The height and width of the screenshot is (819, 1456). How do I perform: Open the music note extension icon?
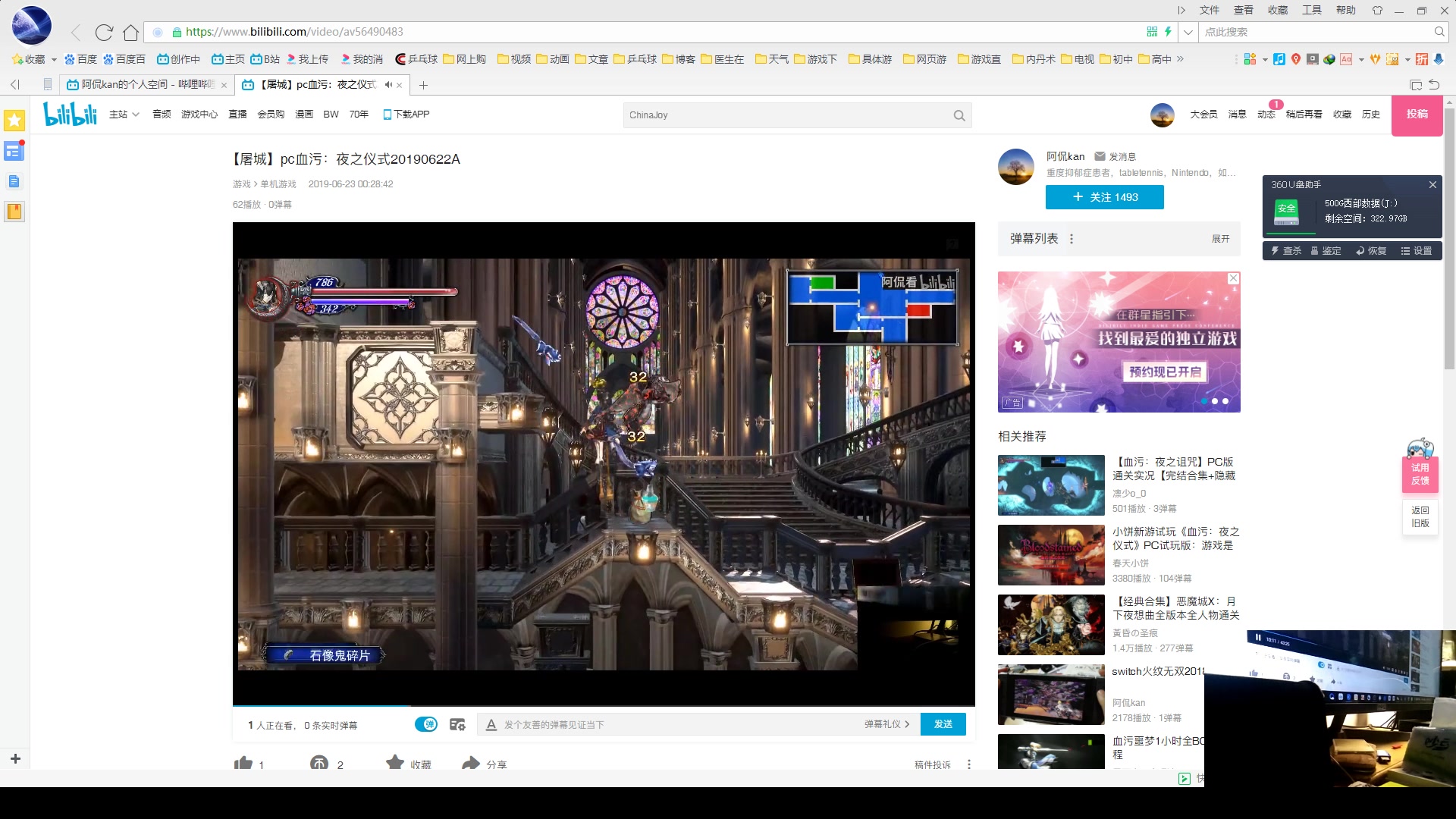point(1279,59)
